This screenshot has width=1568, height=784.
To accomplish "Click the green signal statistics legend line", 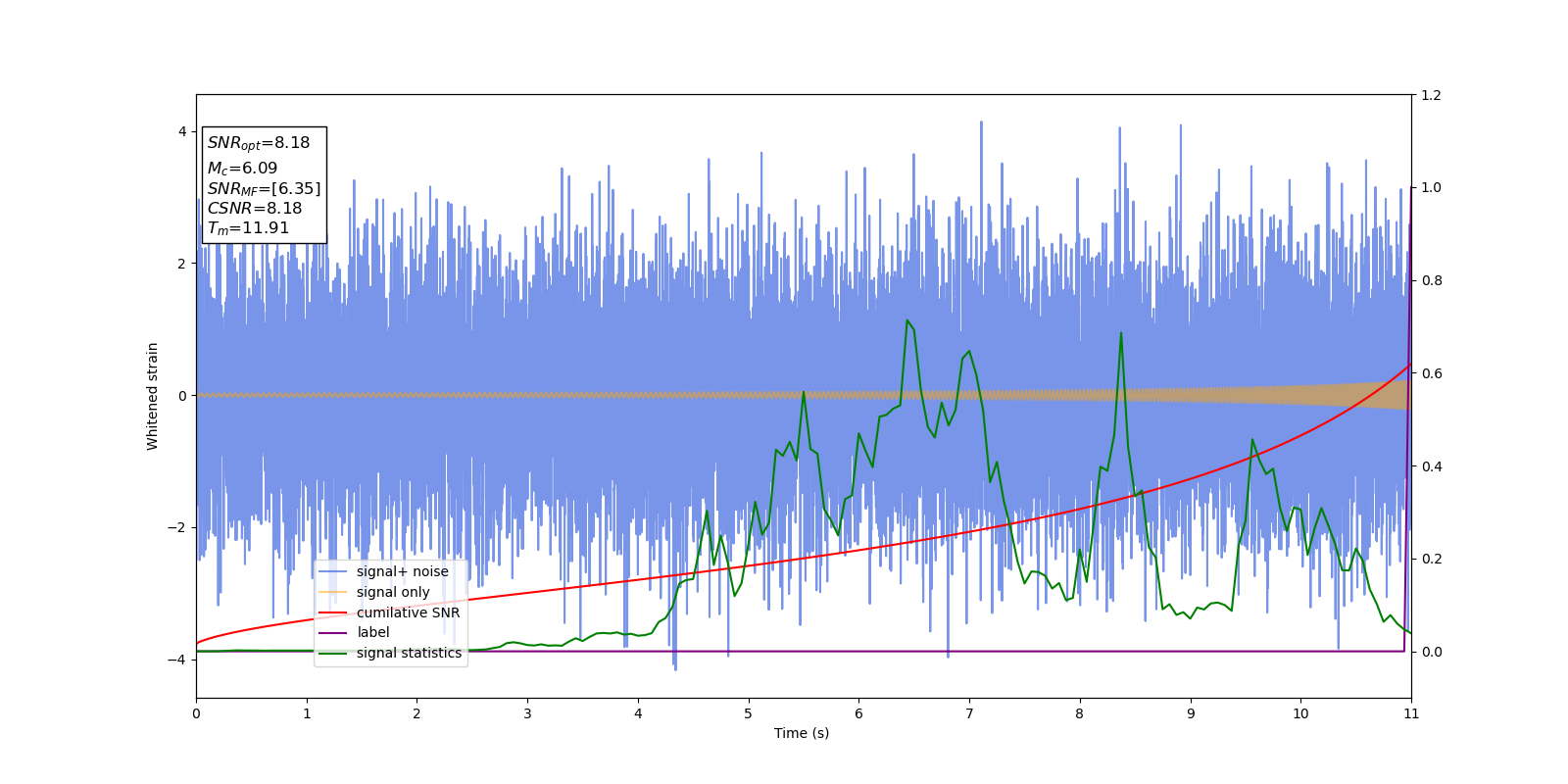I will 333,653.
